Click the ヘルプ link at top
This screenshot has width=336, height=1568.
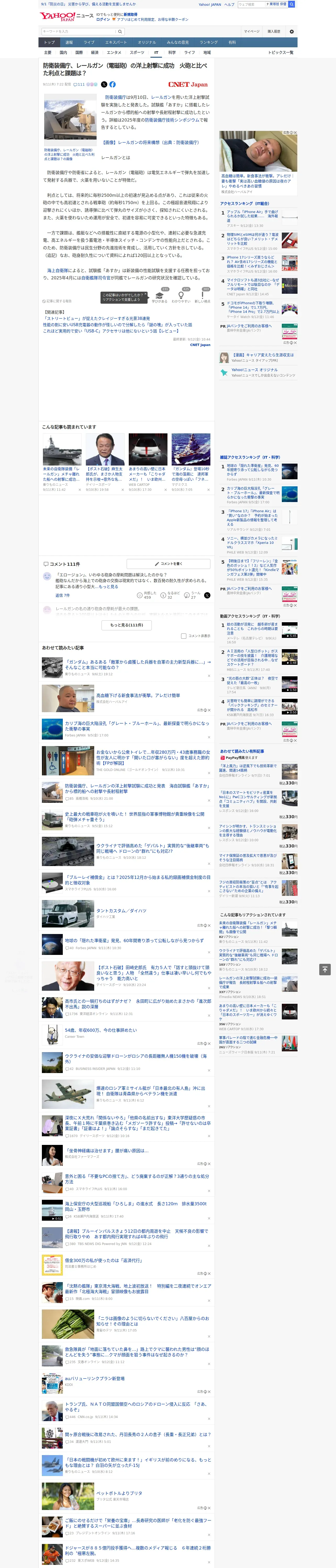pyautogui.click(x=229, y=4)
